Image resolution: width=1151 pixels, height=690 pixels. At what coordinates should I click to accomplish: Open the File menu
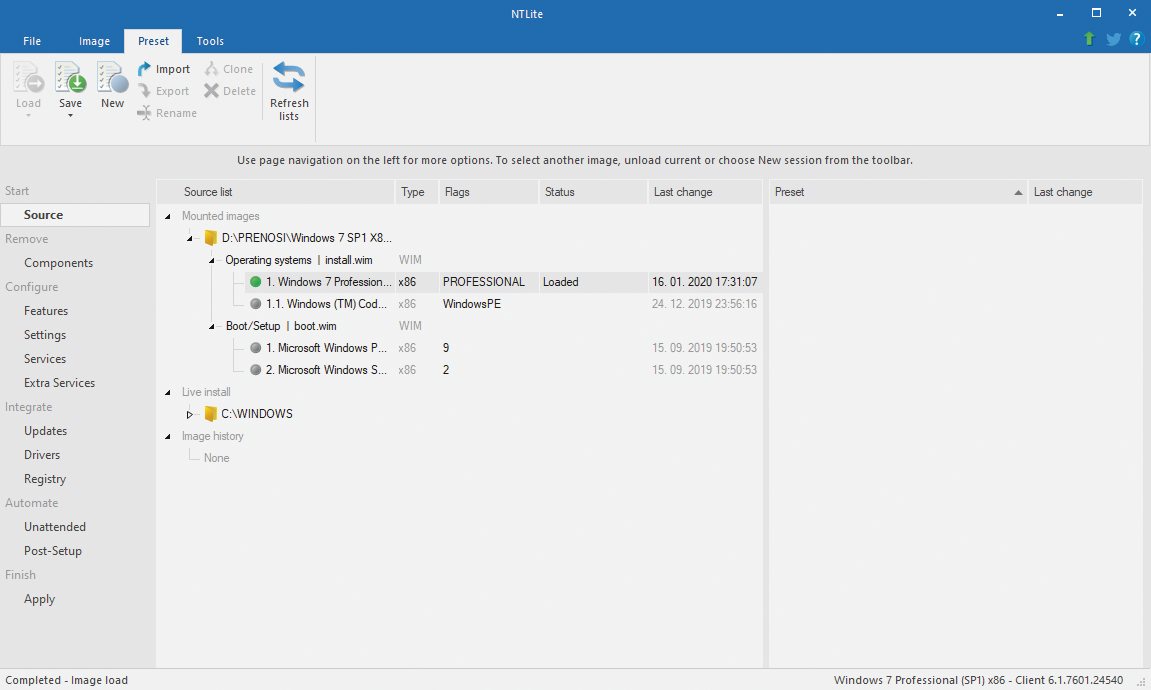[32, 41]
